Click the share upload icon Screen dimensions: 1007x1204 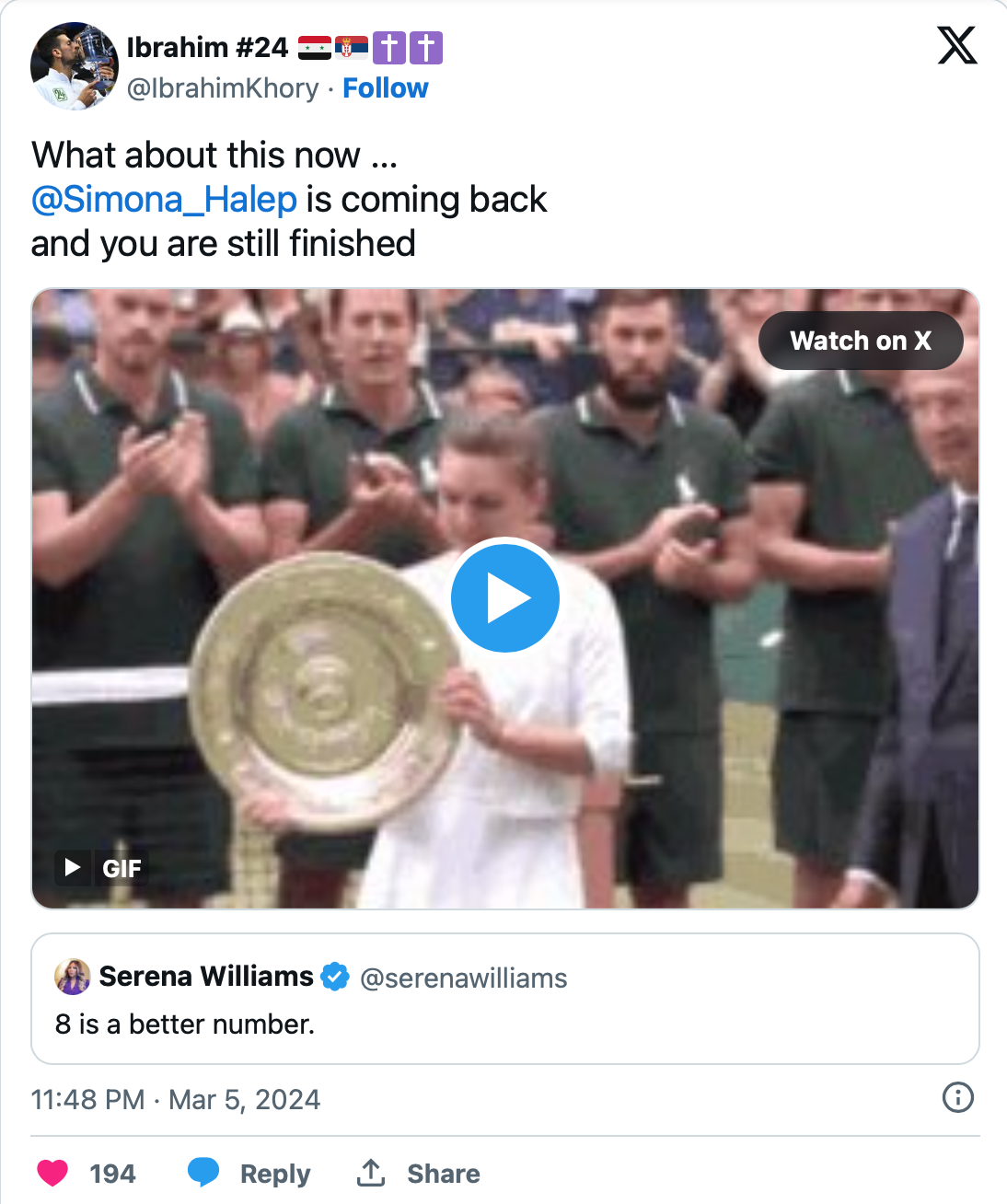371,1173
